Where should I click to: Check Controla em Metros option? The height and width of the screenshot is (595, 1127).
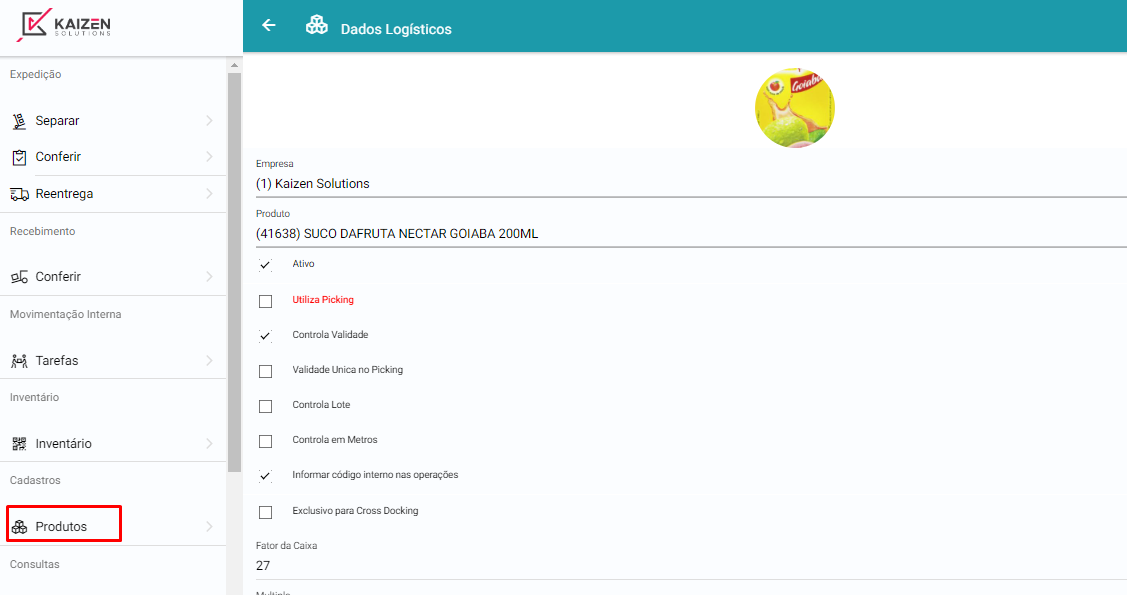click(x=265, y=441)
